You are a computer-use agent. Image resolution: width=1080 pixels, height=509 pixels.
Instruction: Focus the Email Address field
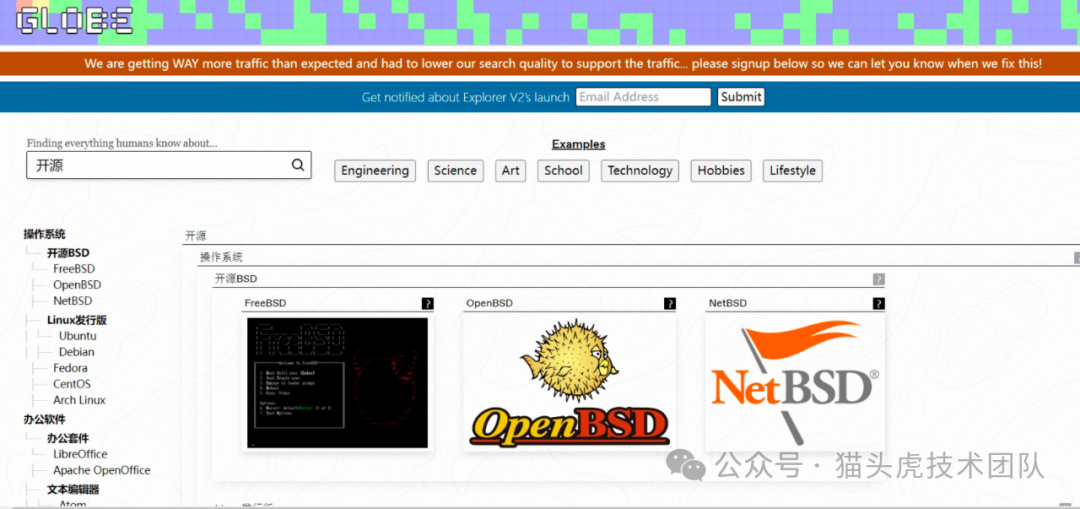[643, 97]
